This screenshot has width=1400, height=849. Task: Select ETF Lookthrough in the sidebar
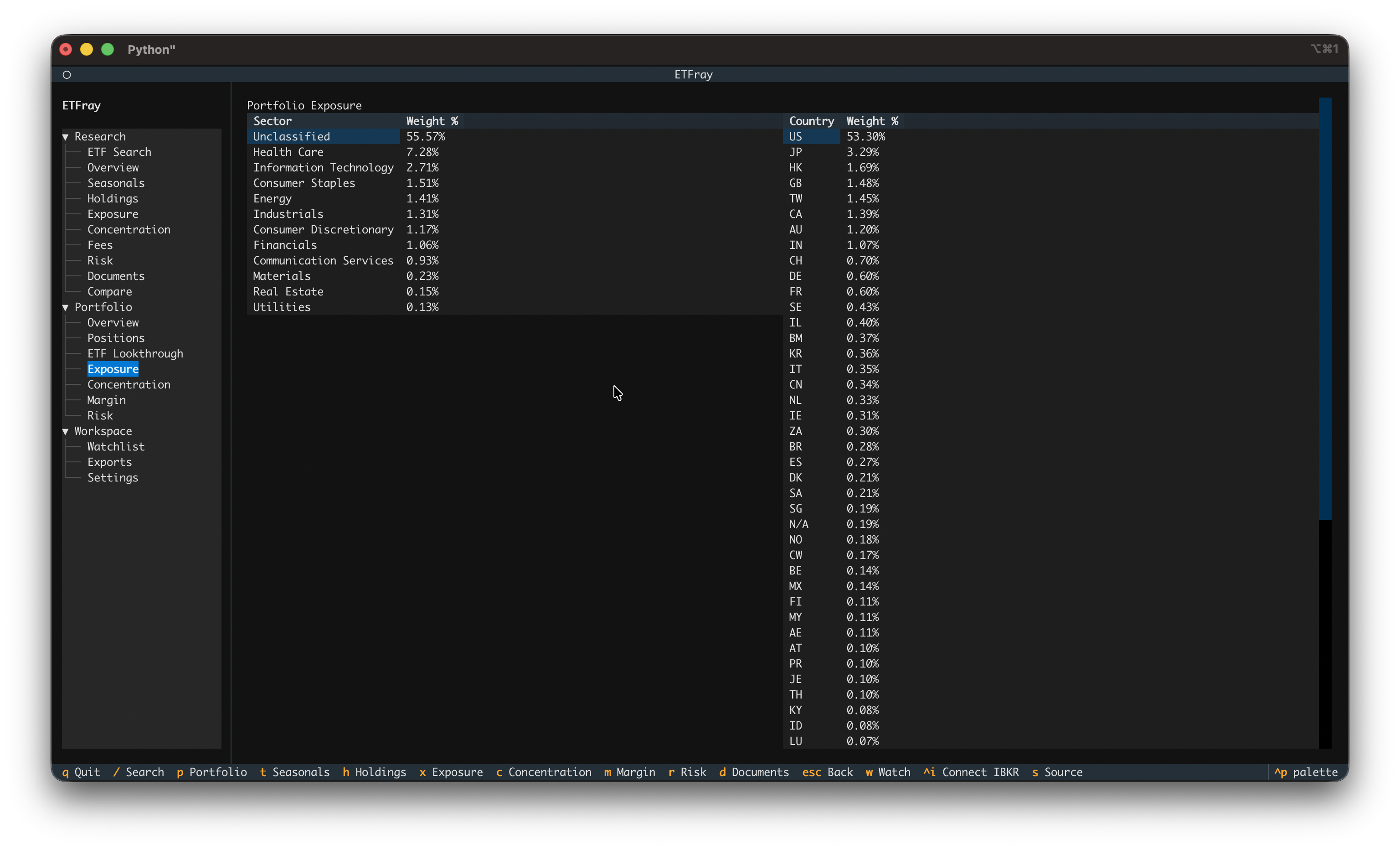click(x=135, y=353)
